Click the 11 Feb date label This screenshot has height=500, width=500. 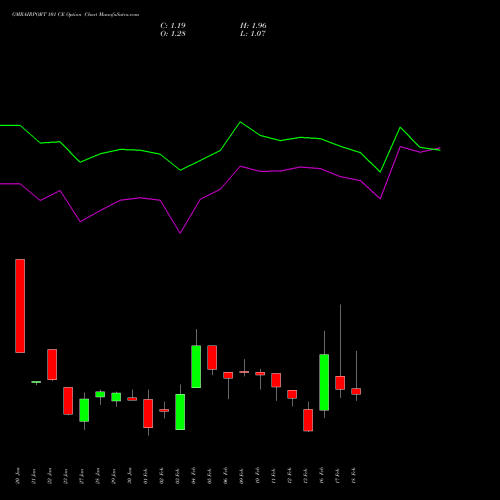click(x=274, y=476)
